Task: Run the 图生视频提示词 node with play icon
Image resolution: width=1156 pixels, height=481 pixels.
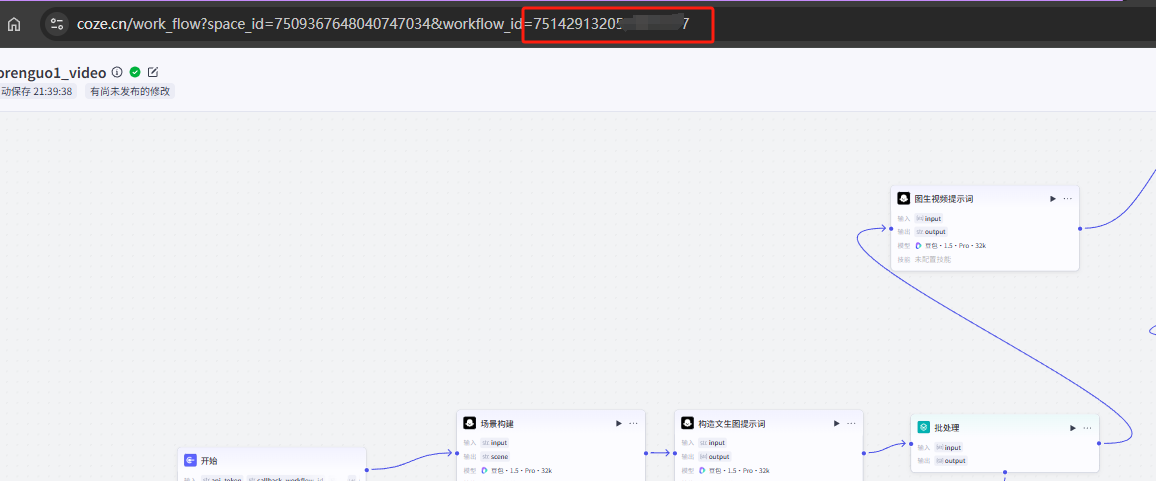Action: (1053, 199)
